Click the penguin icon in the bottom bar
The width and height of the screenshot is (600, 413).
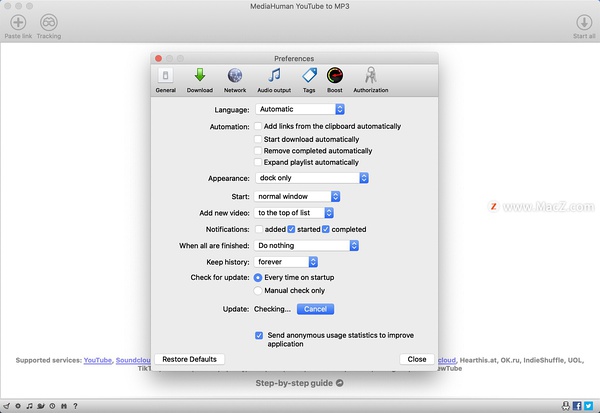[566, 406]
